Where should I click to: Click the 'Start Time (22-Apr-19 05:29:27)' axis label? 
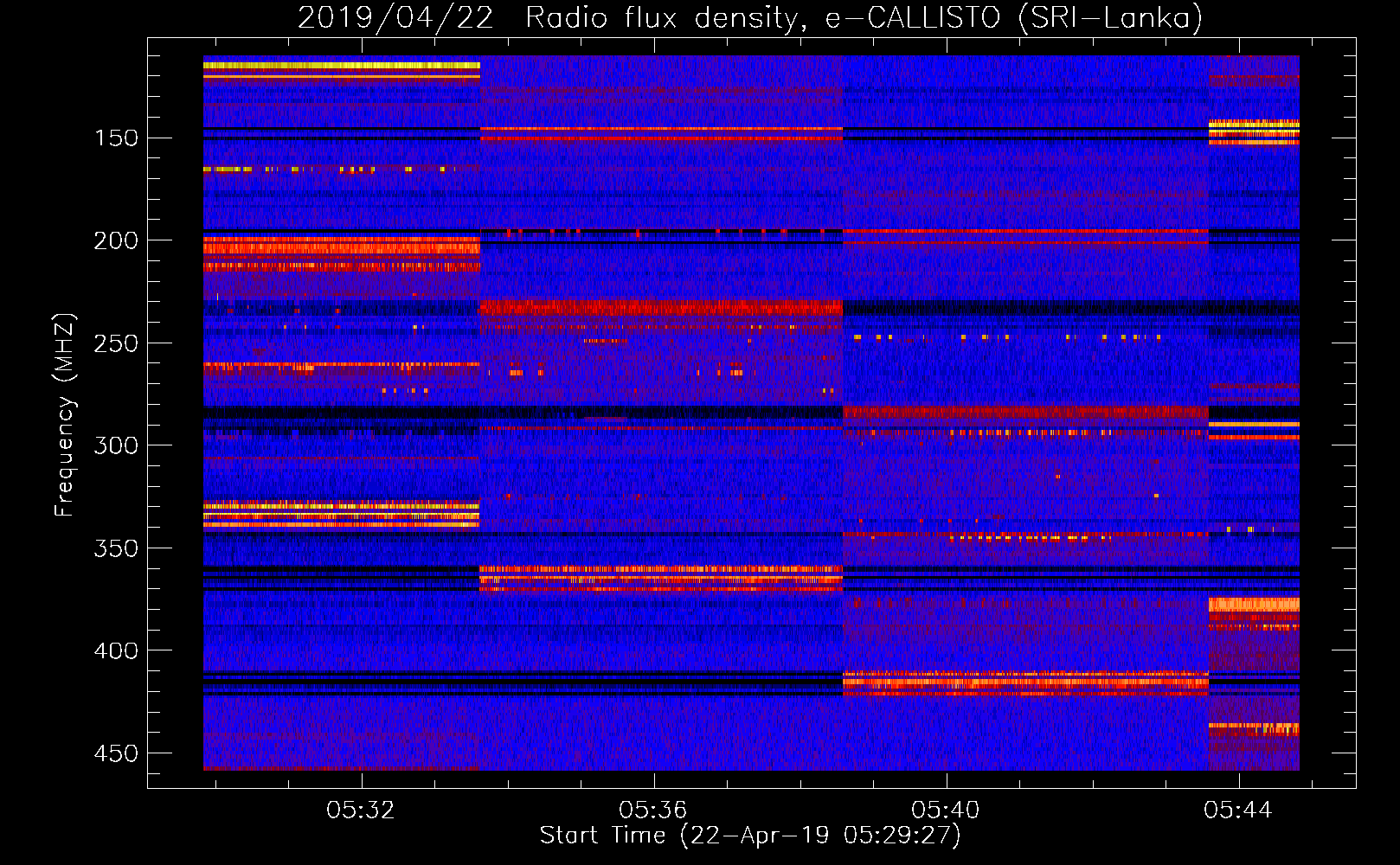point(750,836)
